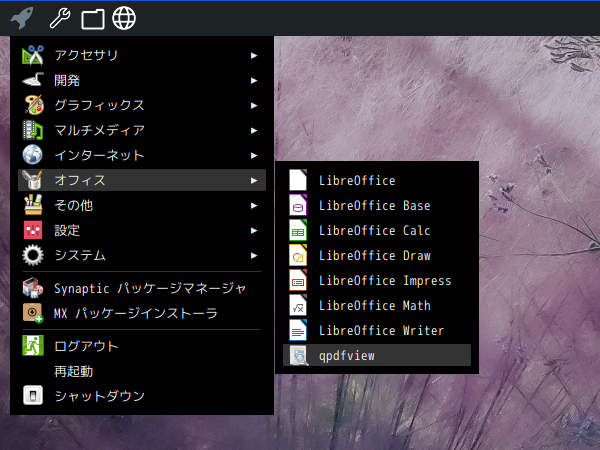This screenshot has width=600, height=450.
Task: Click the qpdfview magnifier icon
Action: point(299,355)
